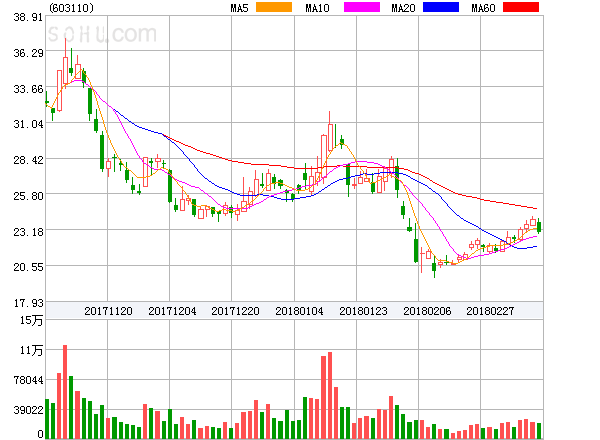Click the 20180123 date label

pyautogui.click(x=363, y=311)
